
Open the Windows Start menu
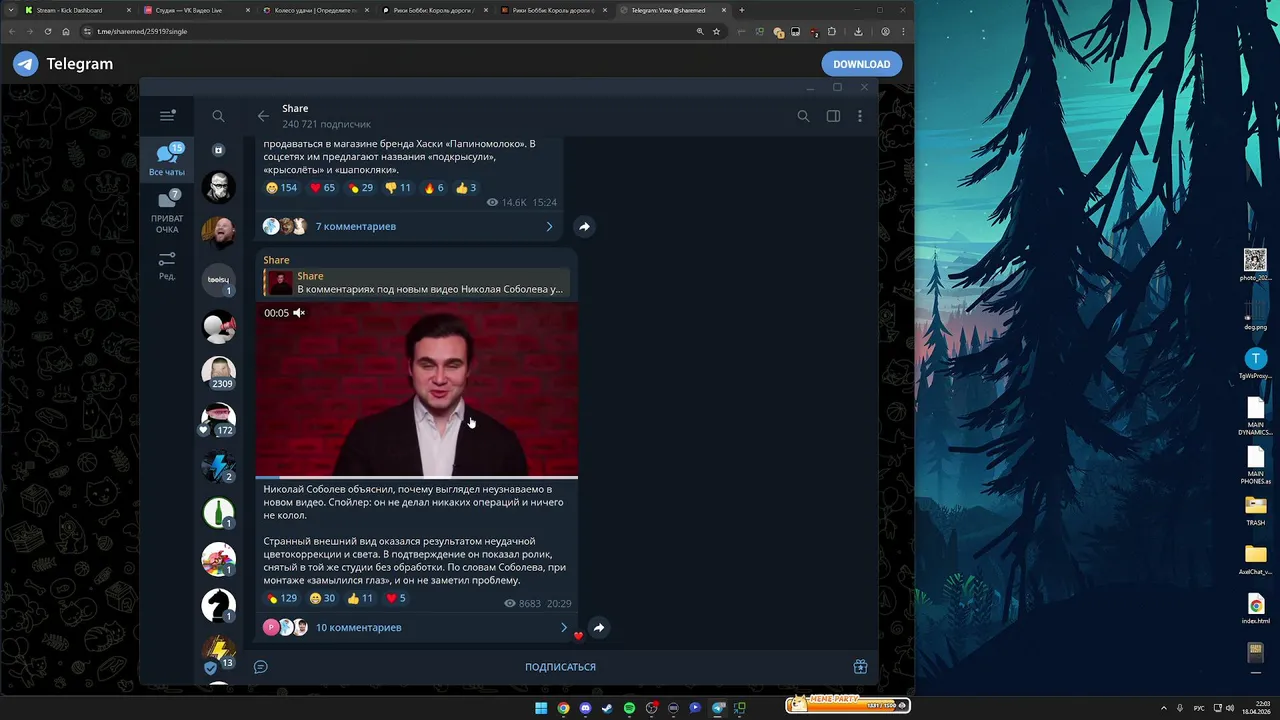541,708
